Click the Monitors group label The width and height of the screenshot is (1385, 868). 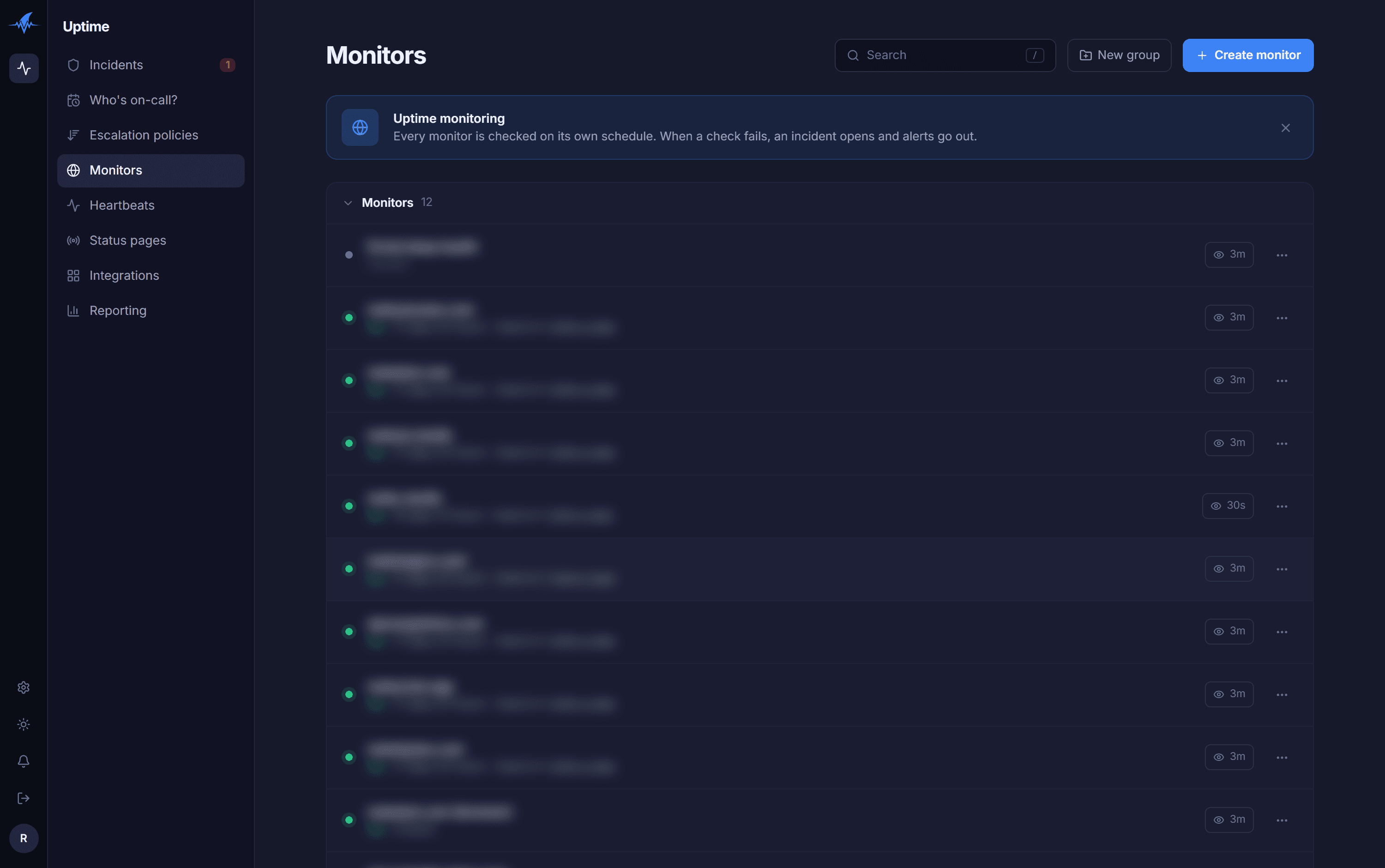387,203
